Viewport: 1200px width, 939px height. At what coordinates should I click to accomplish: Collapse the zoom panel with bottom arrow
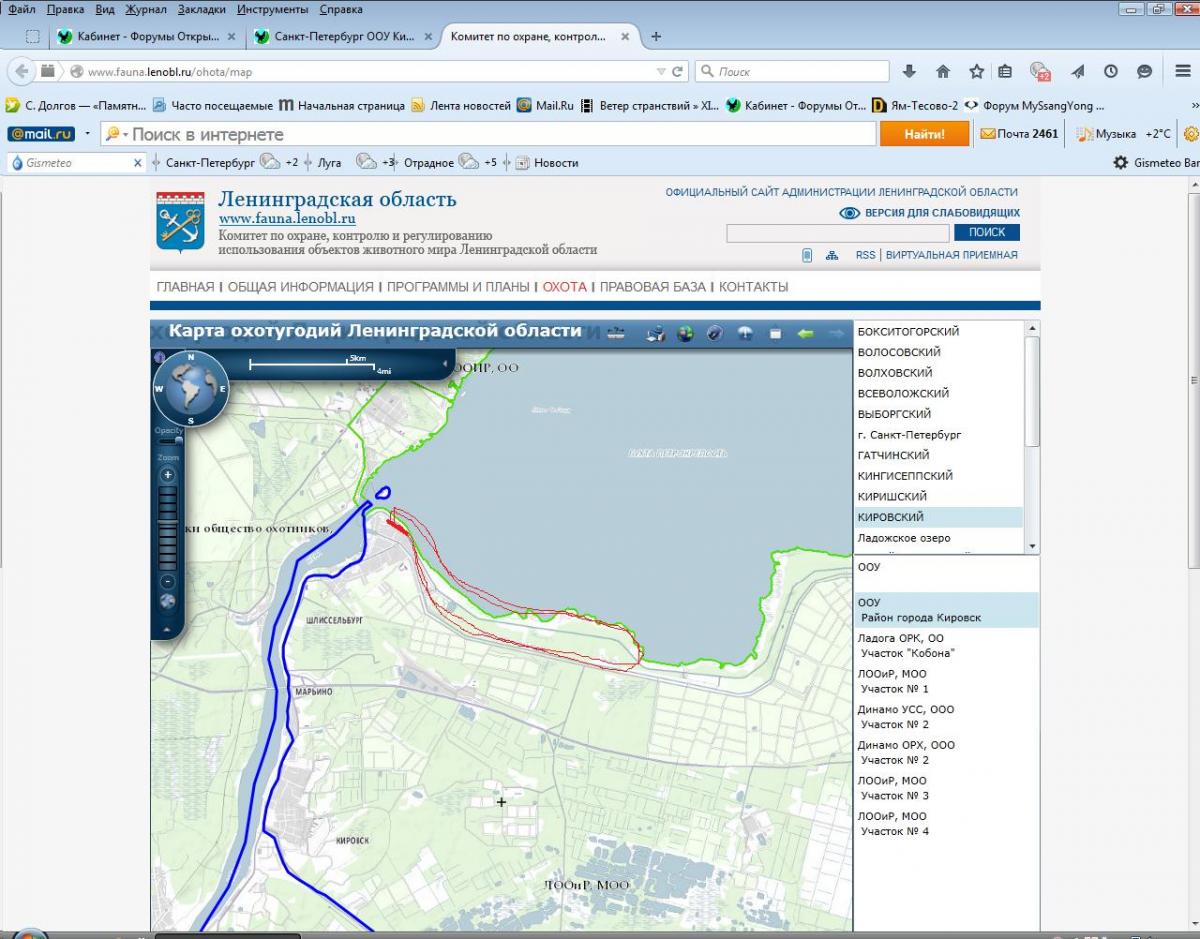(167, 630)
